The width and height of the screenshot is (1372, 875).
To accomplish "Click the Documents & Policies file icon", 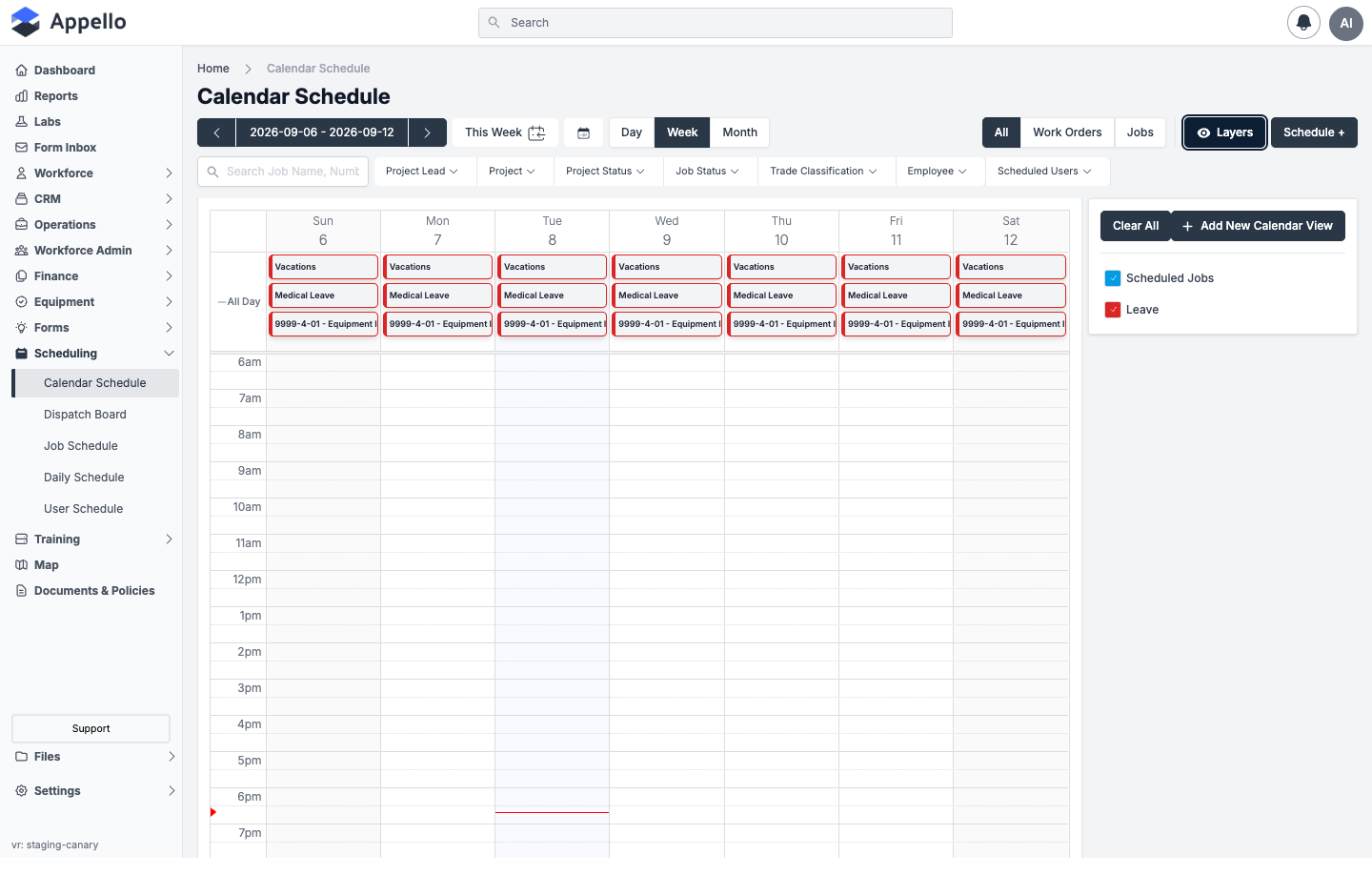I will tap(21, 591).
